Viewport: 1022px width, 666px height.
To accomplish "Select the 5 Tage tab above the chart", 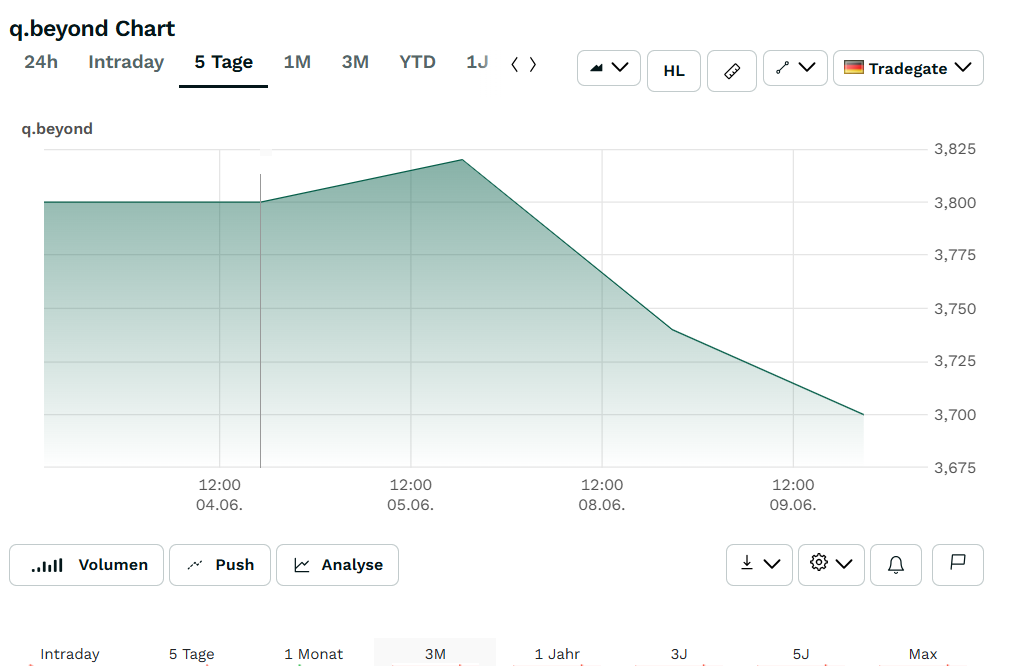I will tap(224, 62).
